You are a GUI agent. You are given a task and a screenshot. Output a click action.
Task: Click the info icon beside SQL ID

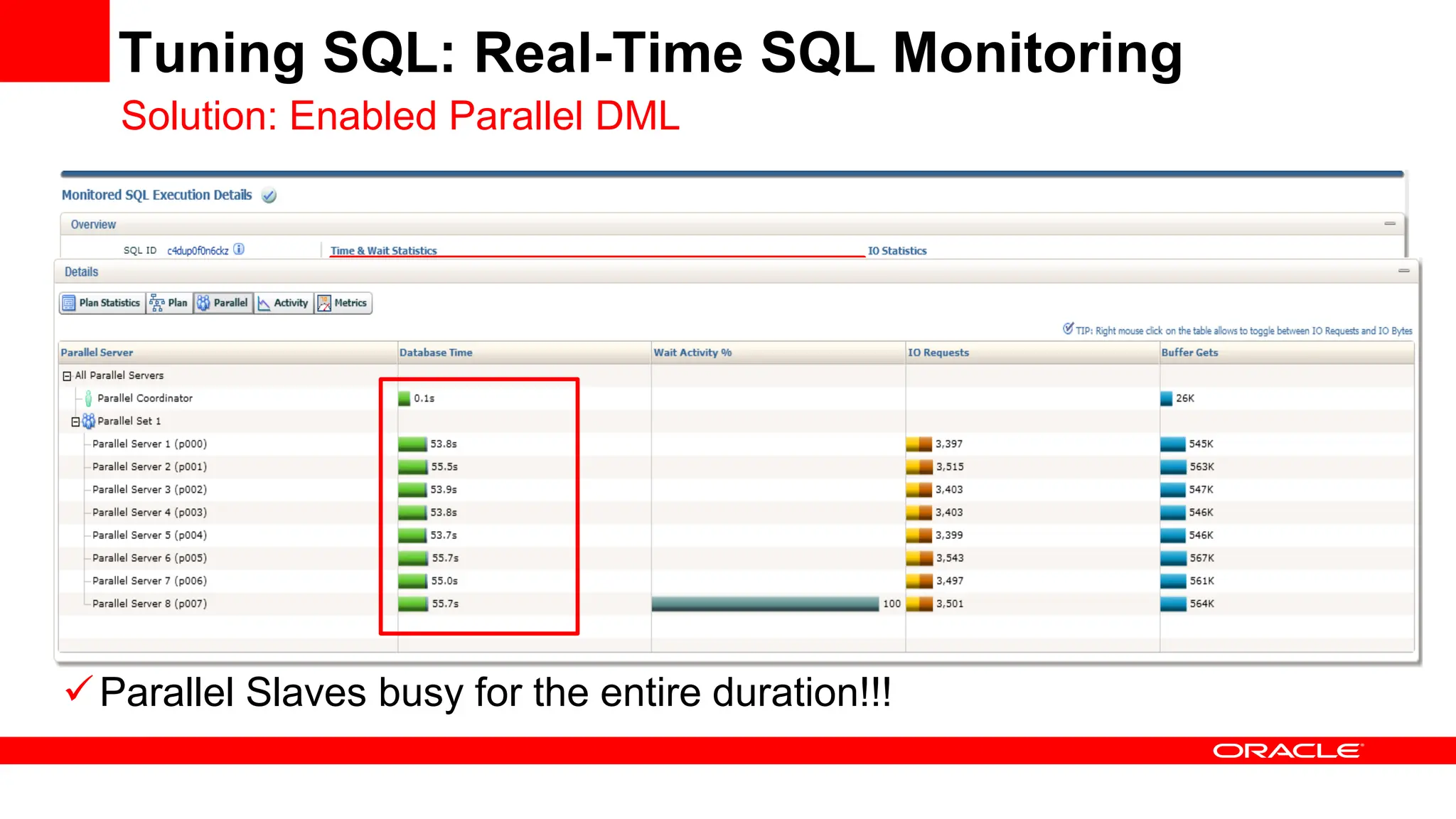click(x=239, y=250)
